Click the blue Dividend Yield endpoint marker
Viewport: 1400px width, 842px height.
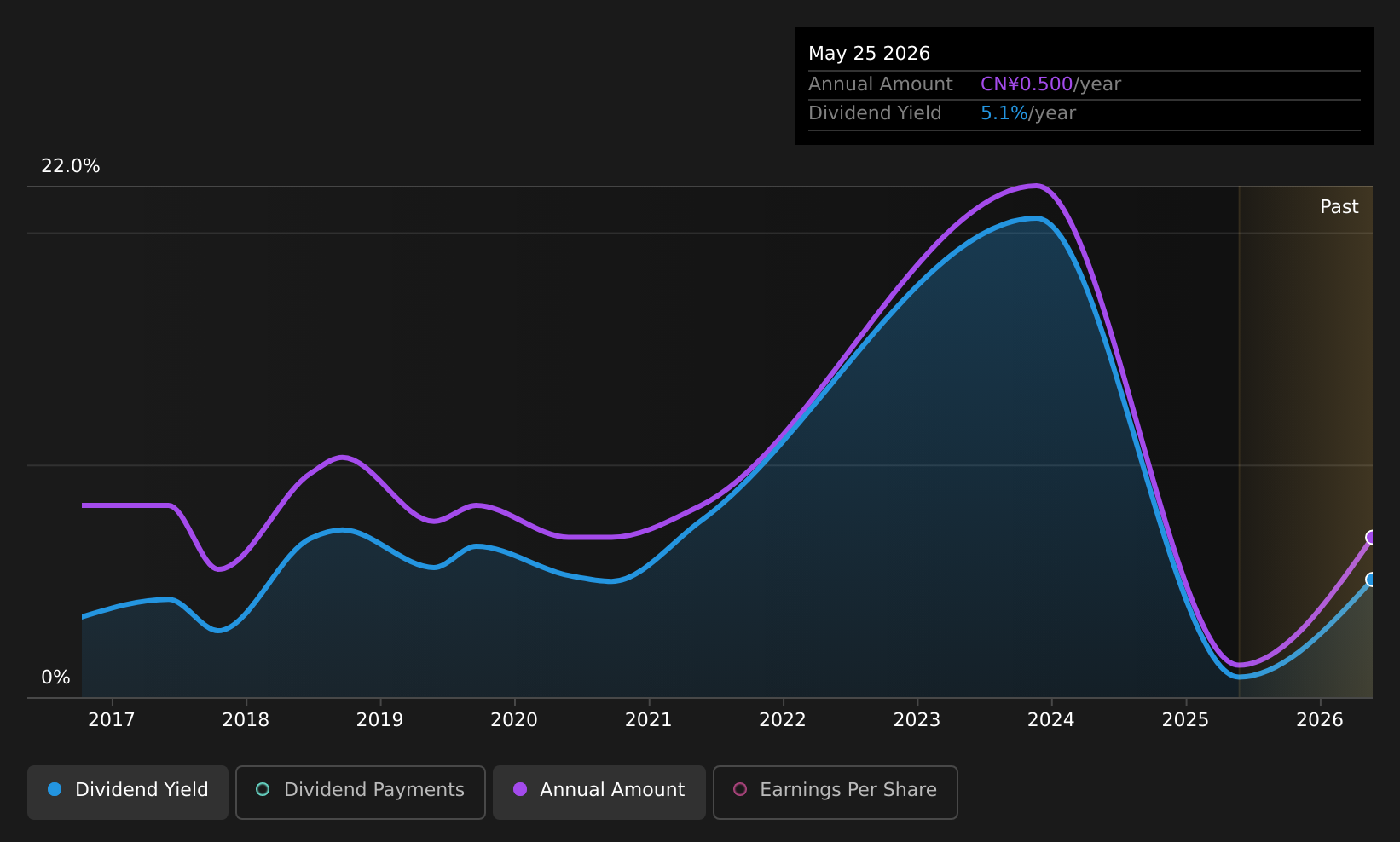1372,580
